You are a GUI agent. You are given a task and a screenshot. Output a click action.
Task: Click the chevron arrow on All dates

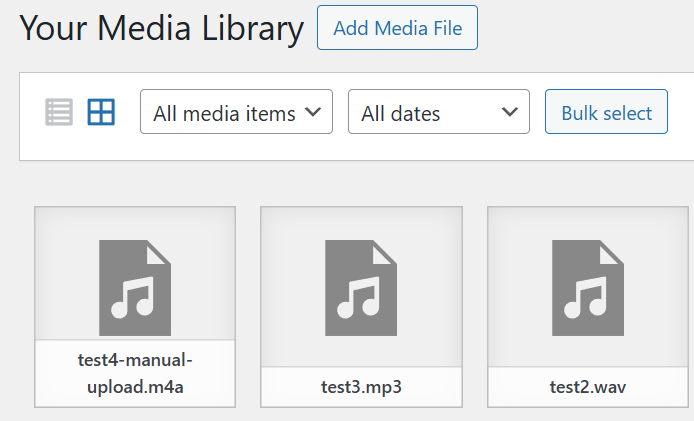point(511,112)
